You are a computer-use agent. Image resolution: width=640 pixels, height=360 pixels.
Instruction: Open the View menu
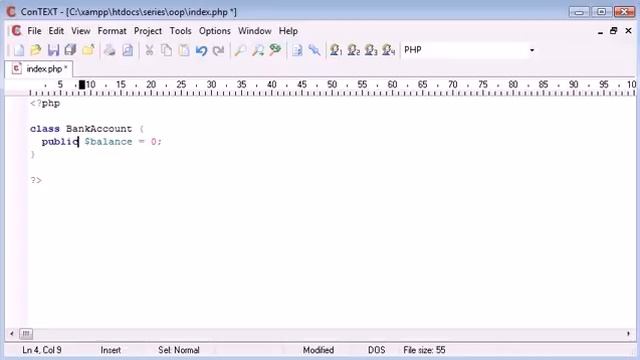point(81,31)
